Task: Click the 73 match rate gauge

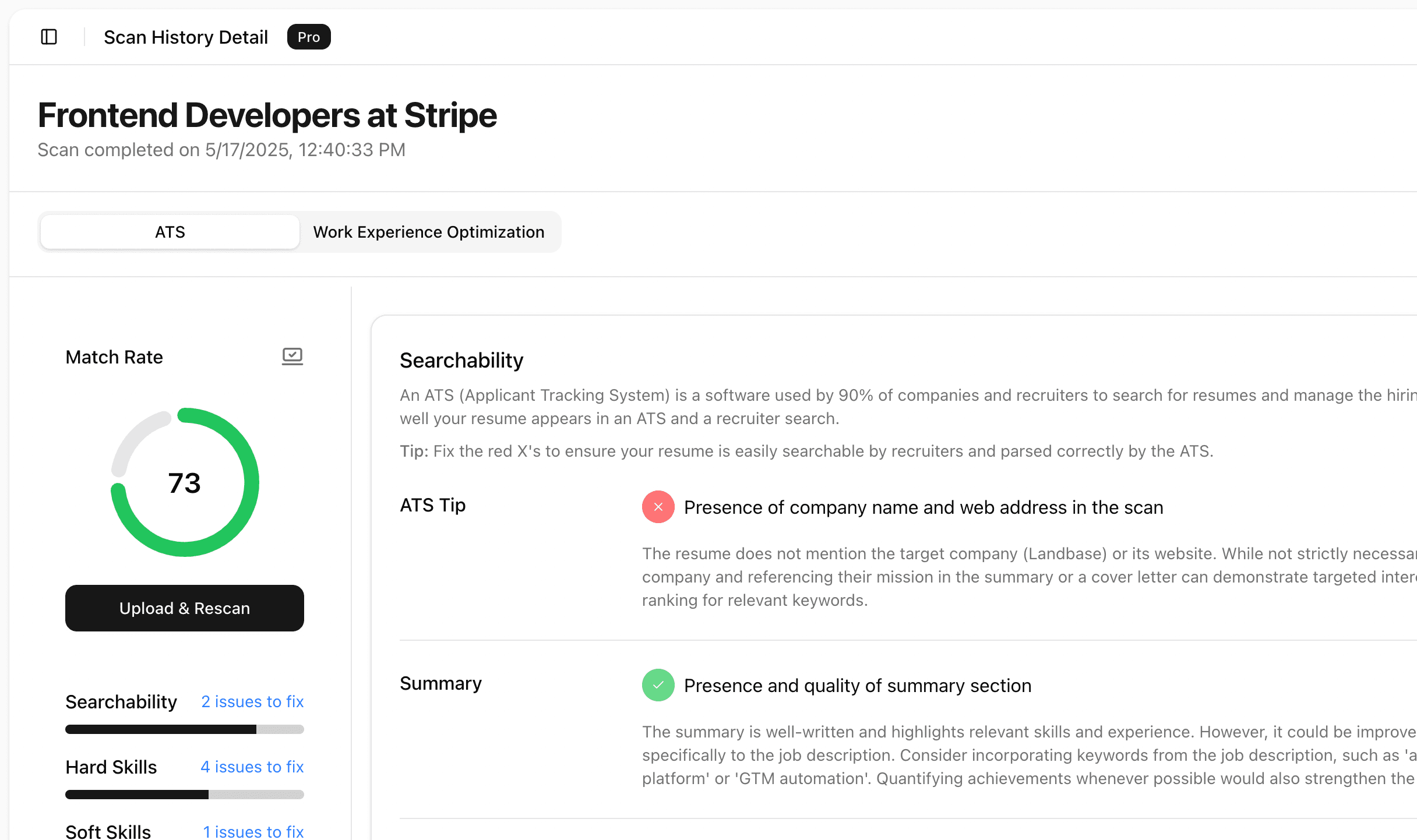Action: click(x=185, y=482)
